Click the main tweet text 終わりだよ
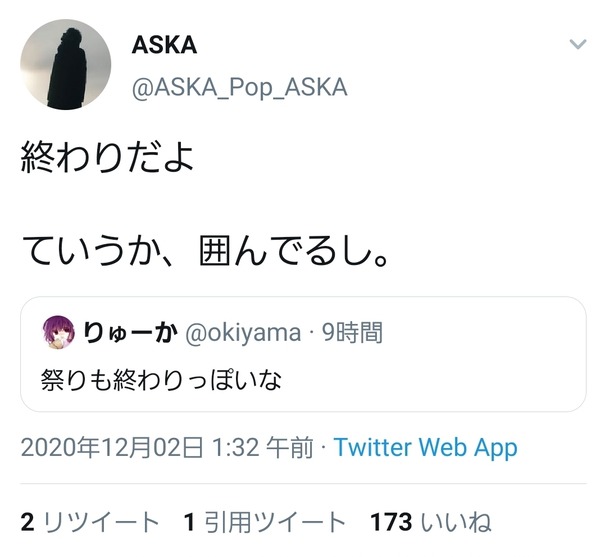 coord(107,158)
